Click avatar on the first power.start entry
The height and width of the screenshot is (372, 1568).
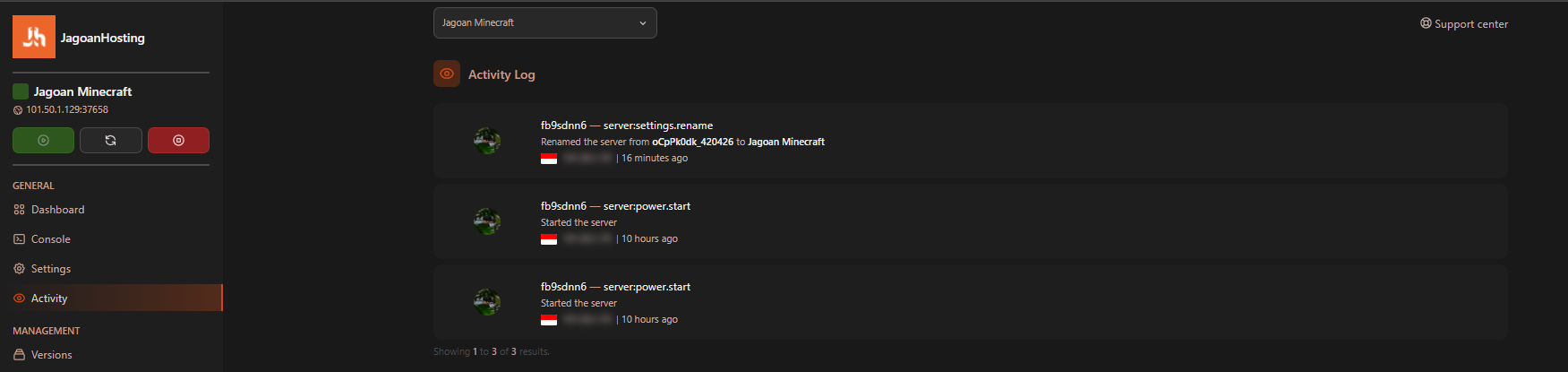(x=487, y=221)
